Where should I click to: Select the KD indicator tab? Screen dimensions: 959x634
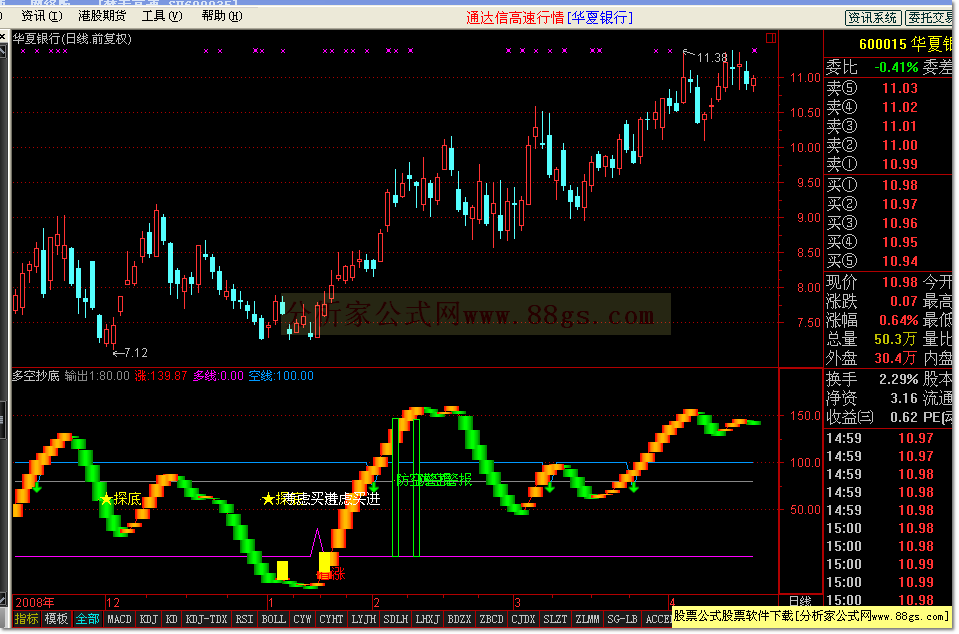point(172,619)
